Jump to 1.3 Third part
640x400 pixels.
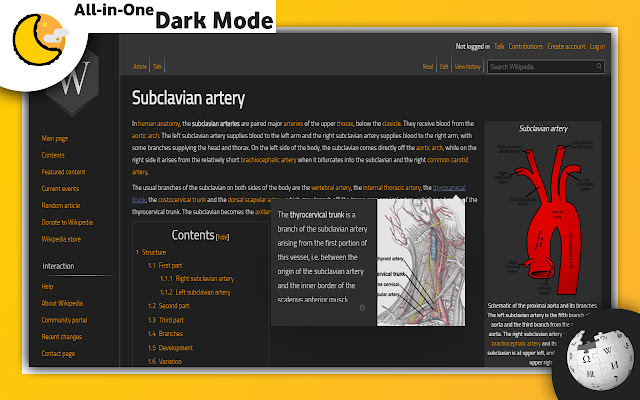coord(166,320)
